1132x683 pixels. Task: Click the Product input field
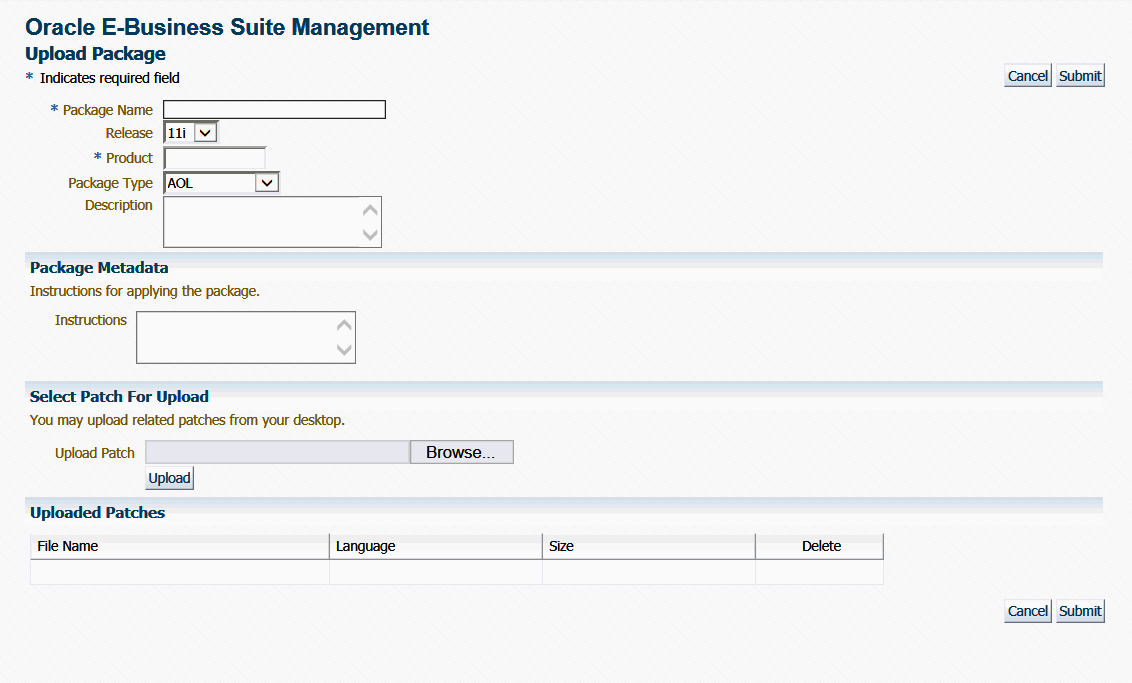tap(214, 158)
